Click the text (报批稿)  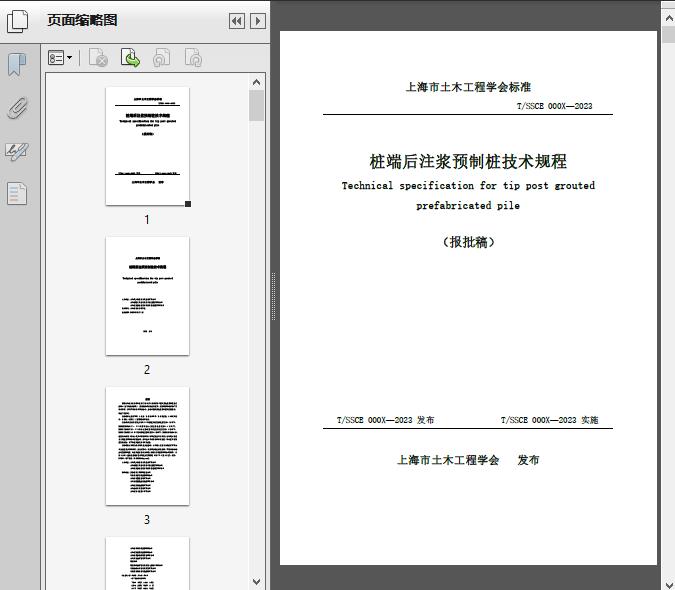(468, 242)
